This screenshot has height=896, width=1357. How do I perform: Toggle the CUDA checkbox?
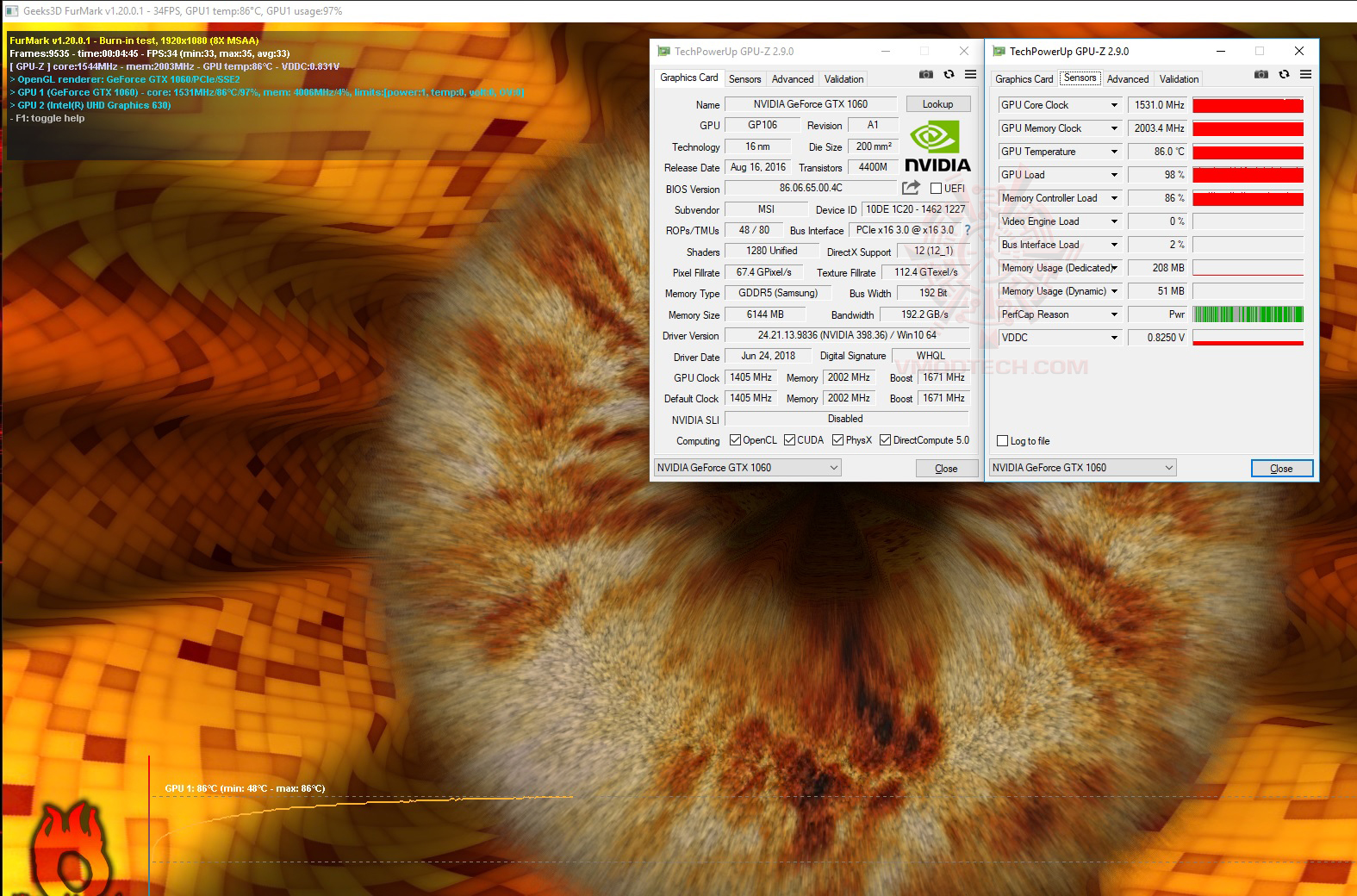tap(789, 440)
